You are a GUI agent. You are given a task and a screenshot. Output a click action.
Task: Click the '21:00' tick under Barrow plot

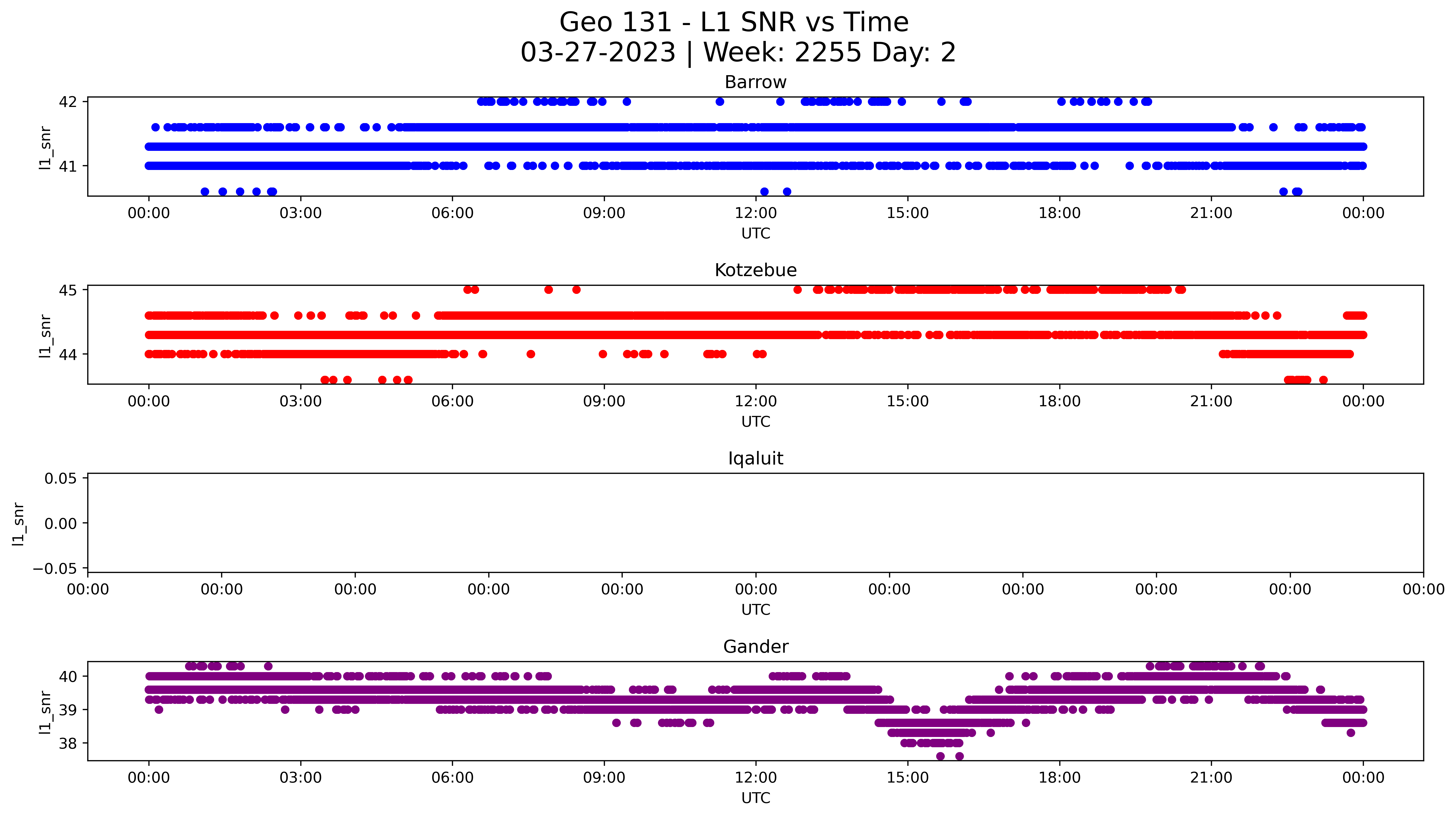(x=1211, y=213)
